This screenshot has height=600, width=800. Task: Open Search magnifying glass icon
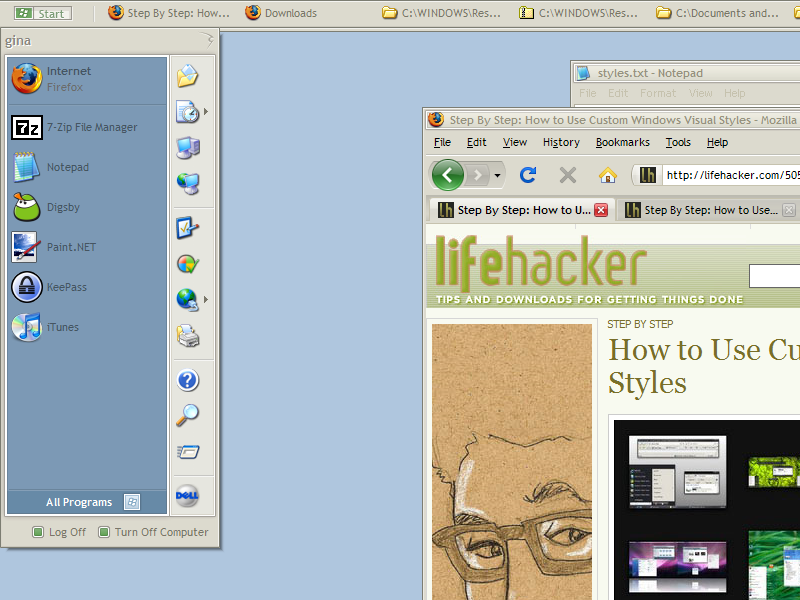tap(188, 415)
